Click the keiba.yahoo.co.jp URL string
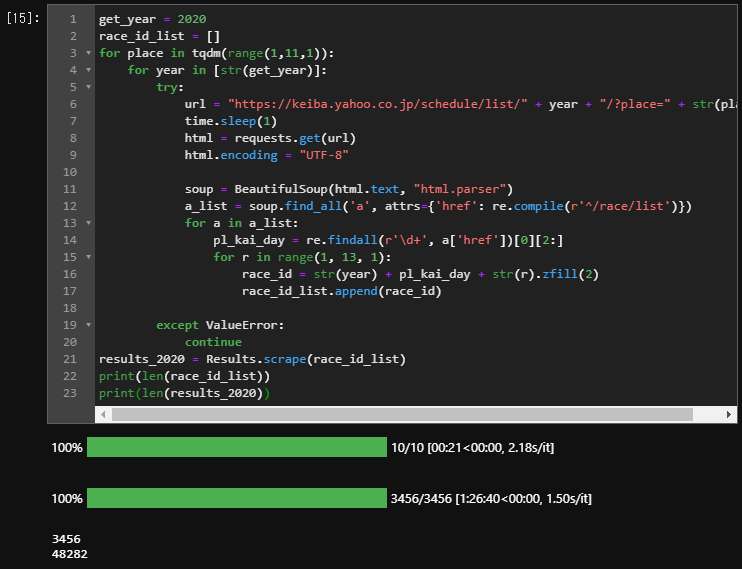Image resolution: width=742 pixels, height=569 pixels. pyautogui.click(x=378, y=104)
